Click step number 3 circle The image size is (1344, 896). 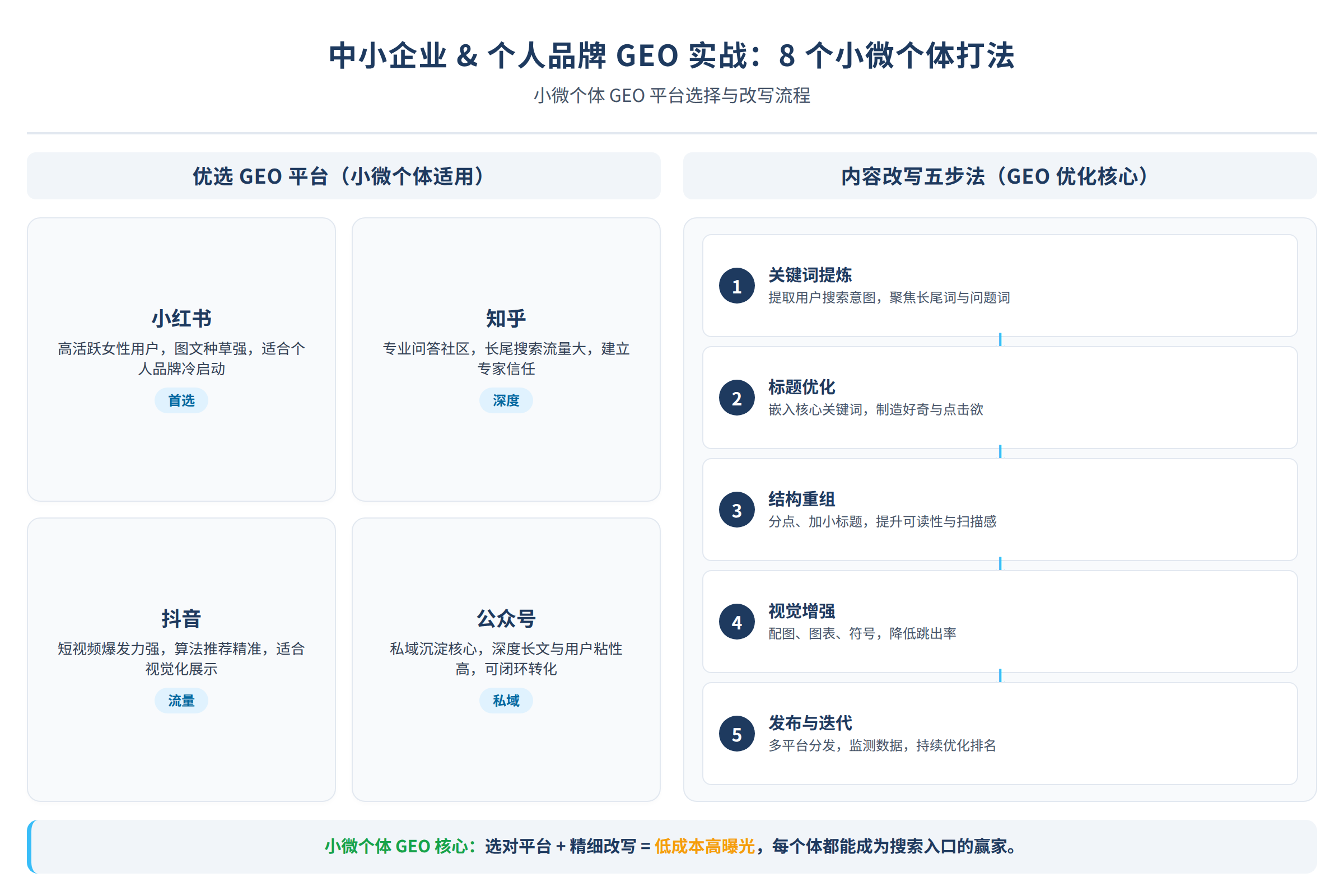(736, 510)
